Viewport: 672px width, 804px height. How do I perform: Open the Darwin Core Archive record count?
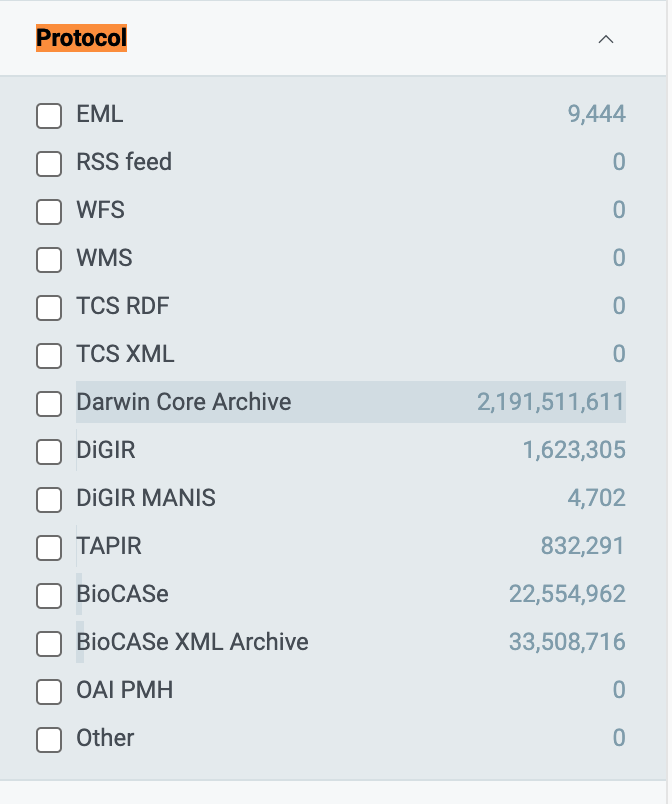coord(552,403)
